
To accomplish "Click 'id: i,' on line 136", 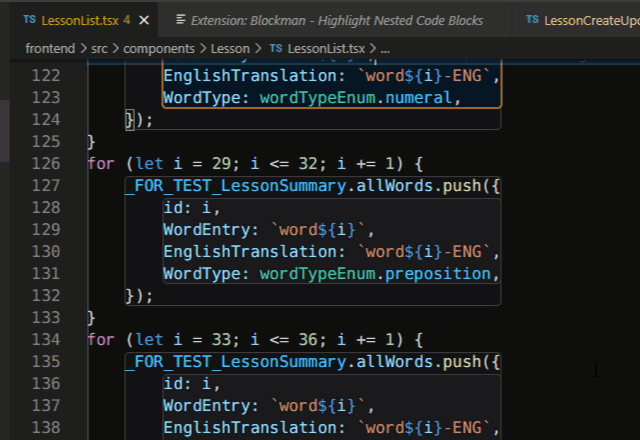I will click(192, 384).
